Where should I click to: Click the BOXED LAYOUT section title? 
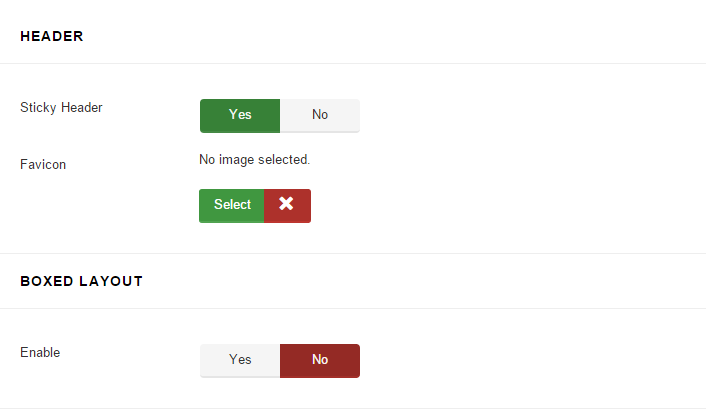tap(81, 281)
